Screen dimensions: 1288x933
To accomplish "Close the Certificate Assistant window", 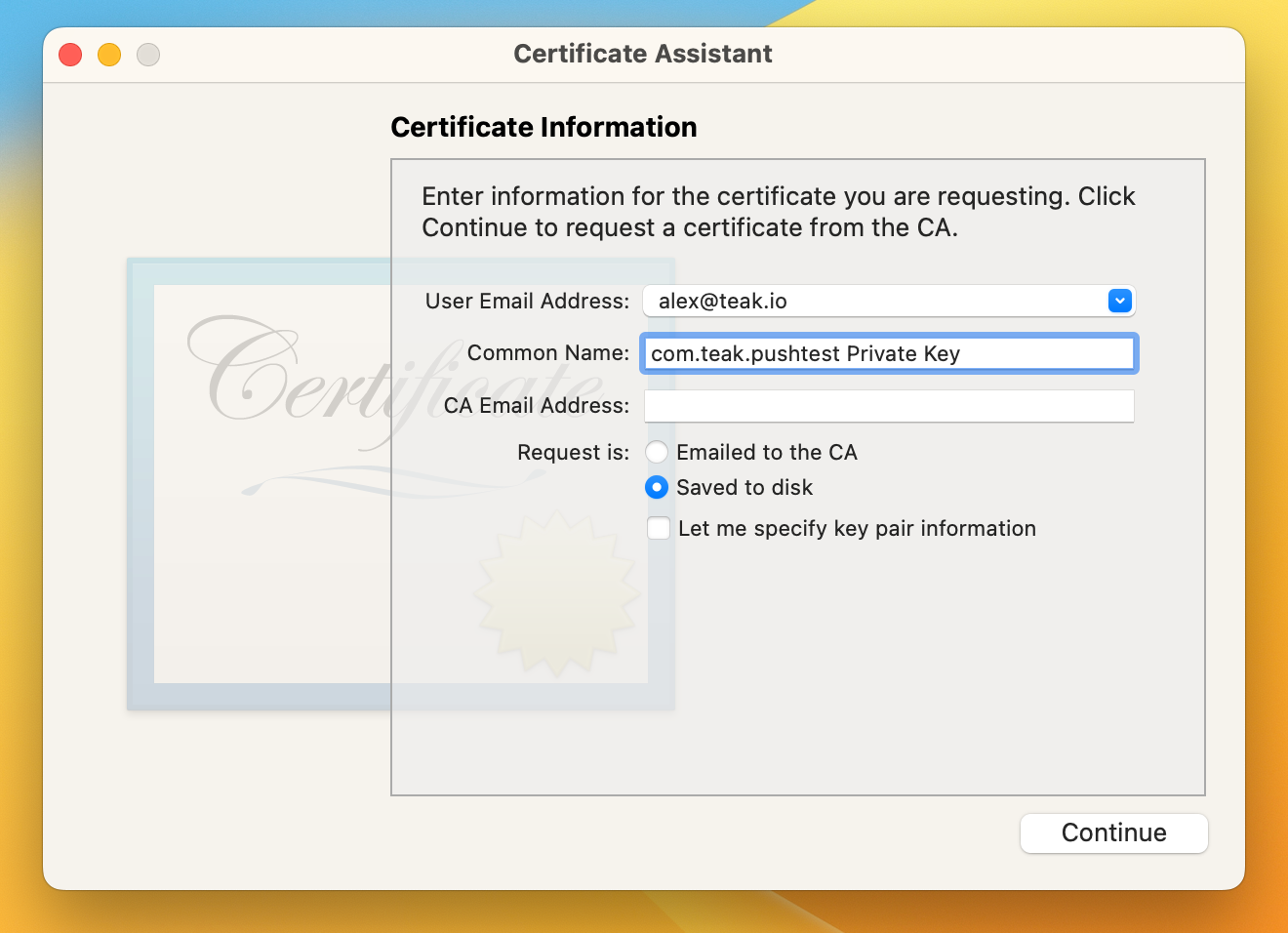I will 70,55.
